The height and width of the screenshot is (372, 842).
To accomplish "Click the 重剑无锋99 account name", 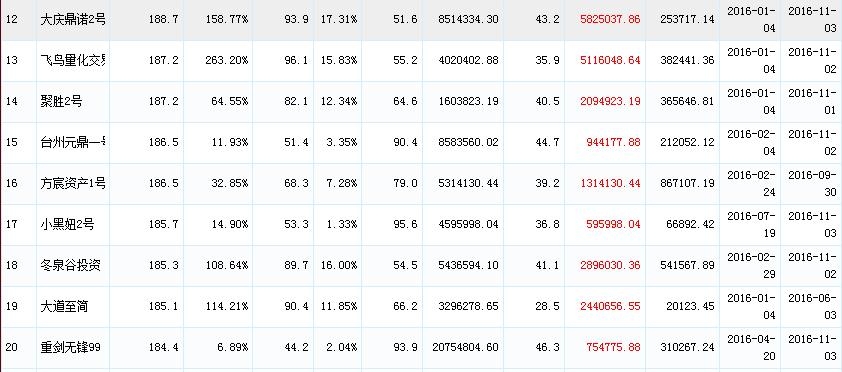I will 70,347.
